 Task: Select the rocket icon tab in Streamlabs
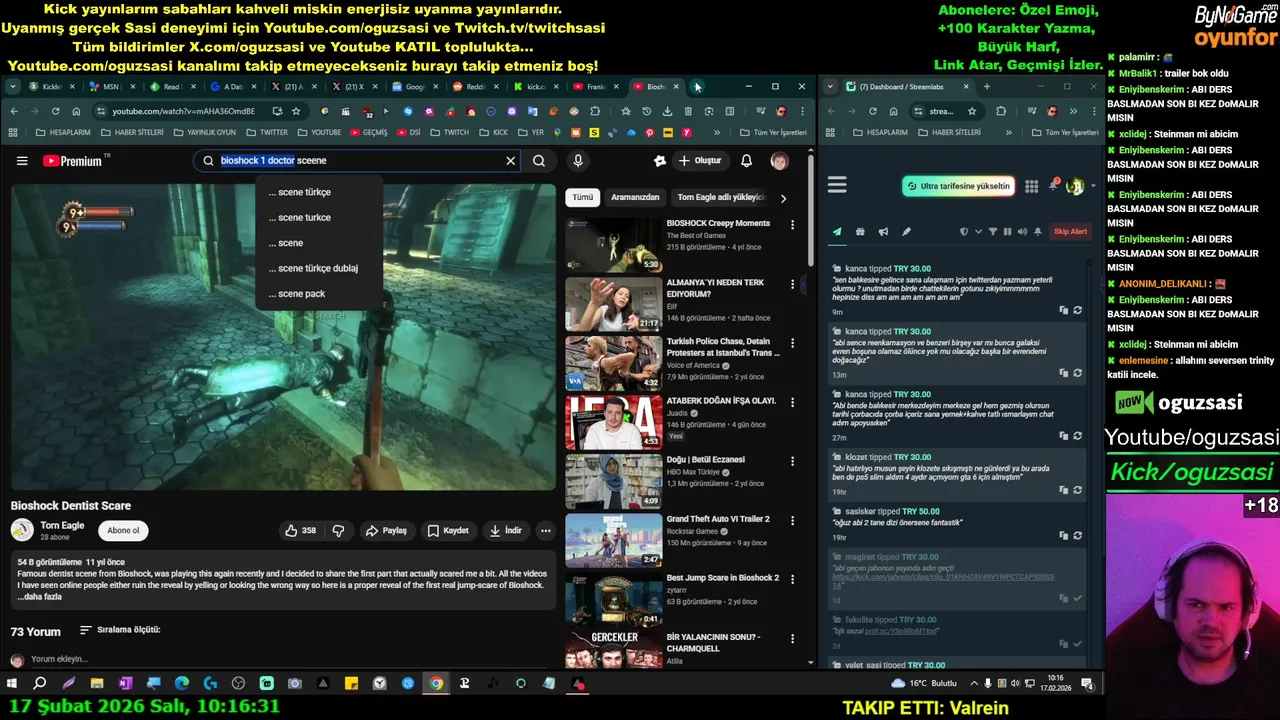(906, 232)
